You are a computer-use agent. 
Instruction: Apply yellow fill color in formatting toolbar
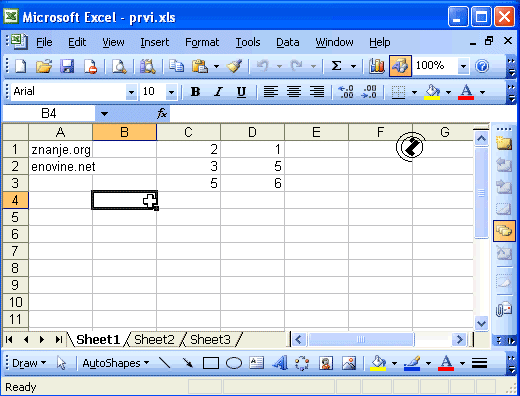pos(432,92)
